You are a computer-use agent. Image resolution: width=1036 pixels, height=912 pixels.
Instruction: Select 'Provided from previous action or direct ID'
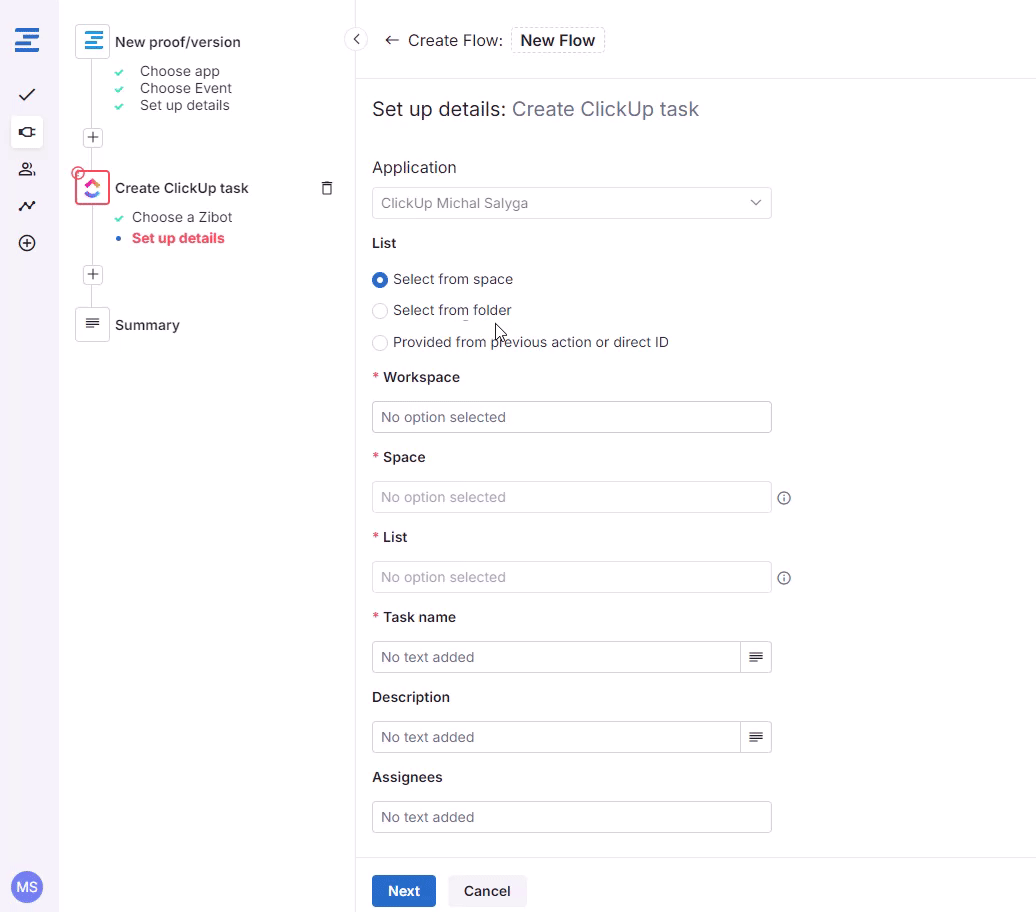tap(380, 343)
